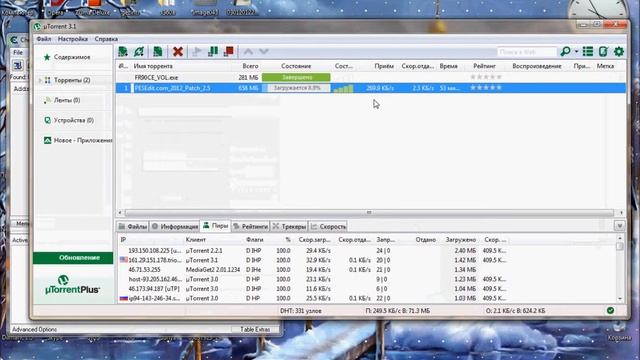This screenshot has width=640, height=360.
Task: Click Advanced Options in the background window
Action: (35, 329)
